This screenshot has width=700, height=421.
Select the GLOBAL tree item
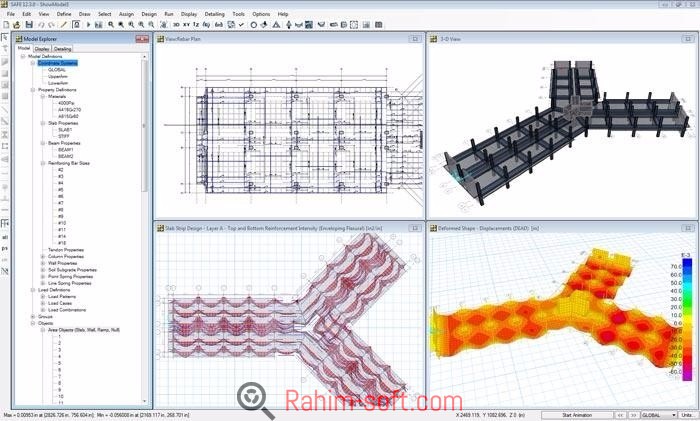coord(57,70)
